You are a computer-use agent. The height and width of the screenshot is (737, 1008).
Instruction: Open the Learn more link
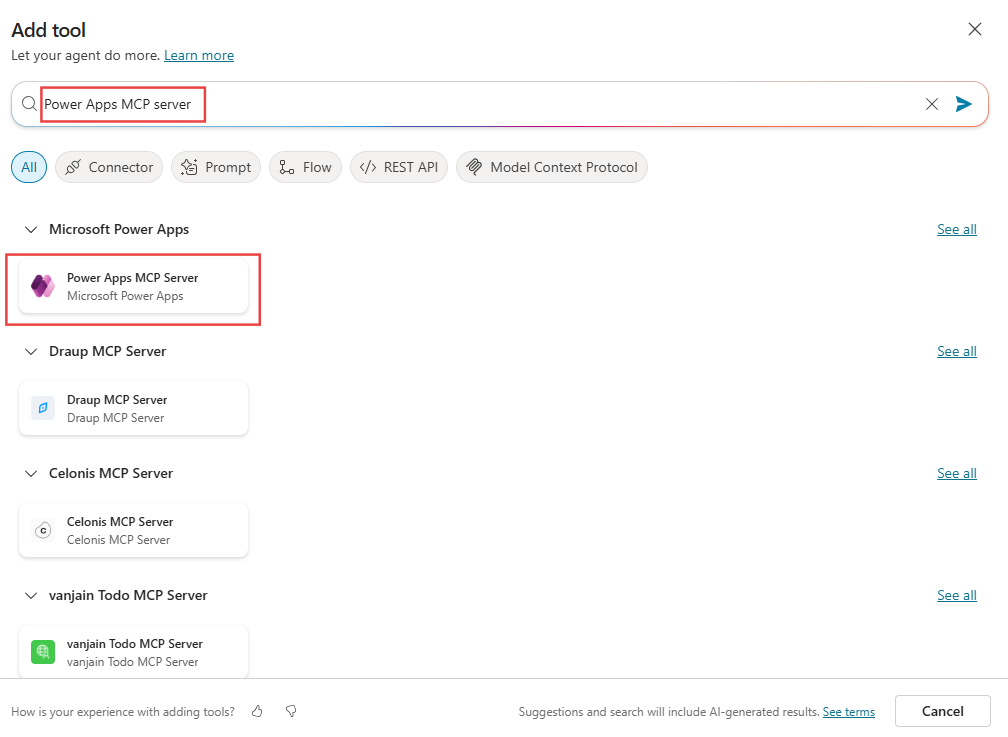[198, 55]
